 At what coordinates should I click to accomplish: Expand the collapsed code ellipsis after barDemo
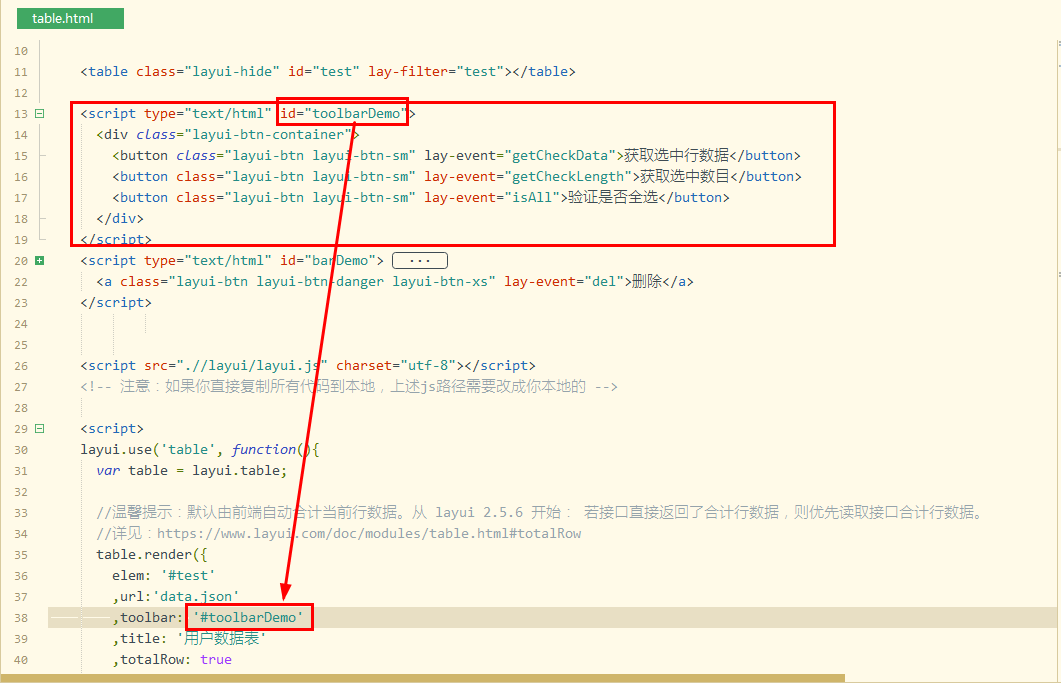(420, 261)
